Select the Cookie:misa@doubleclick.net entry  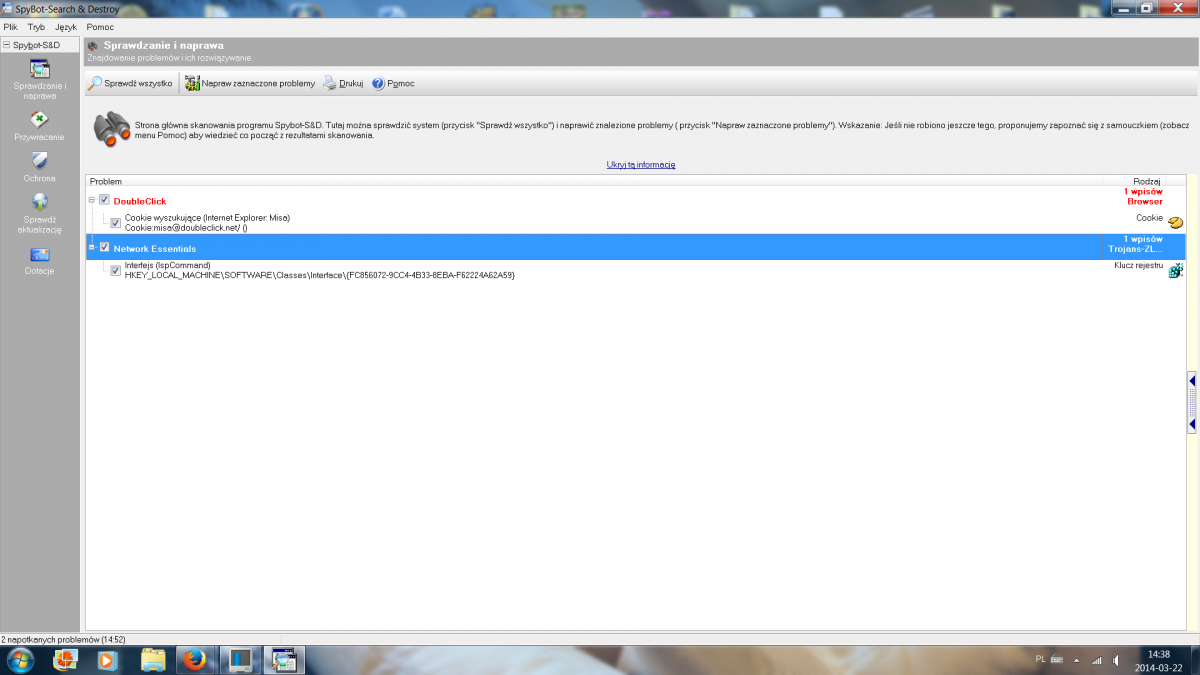click(186, 228)
